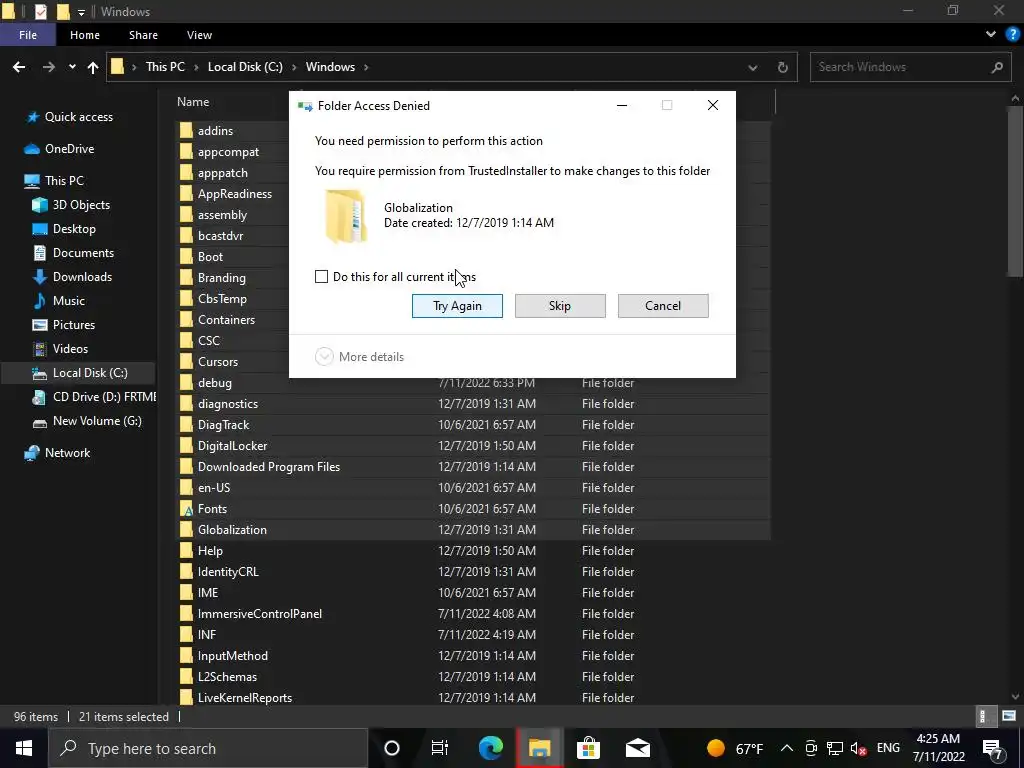Open the recent locations dropdown arrow

click(x=72, y=67)
